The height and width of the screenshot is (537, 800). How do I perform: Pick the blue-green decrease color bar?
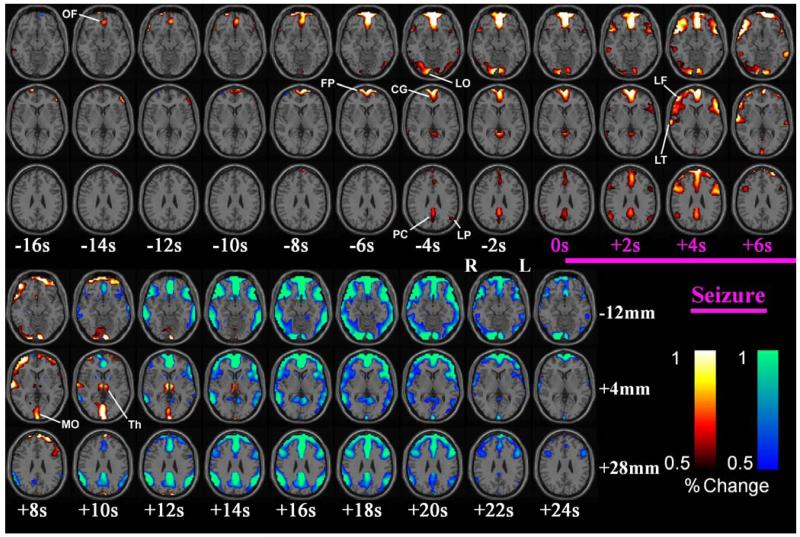768,410
